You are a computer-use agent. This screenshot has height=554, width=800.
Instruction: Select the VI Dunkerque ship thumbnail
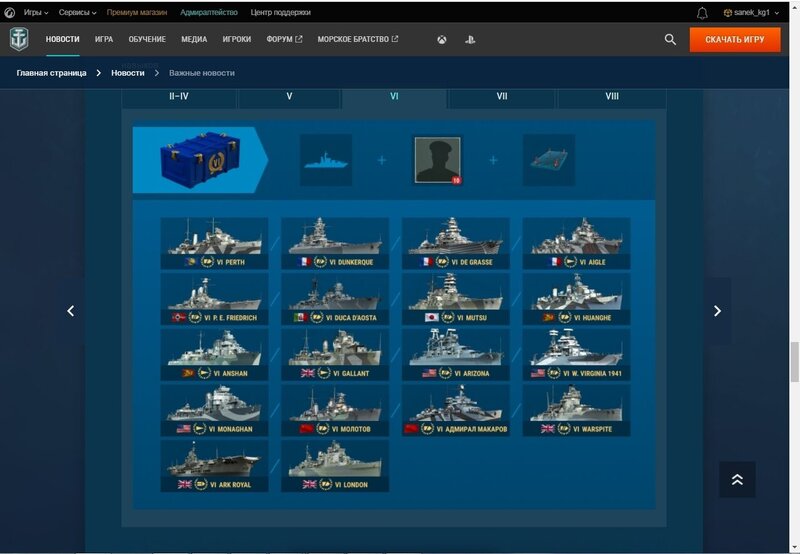(335, 243)
